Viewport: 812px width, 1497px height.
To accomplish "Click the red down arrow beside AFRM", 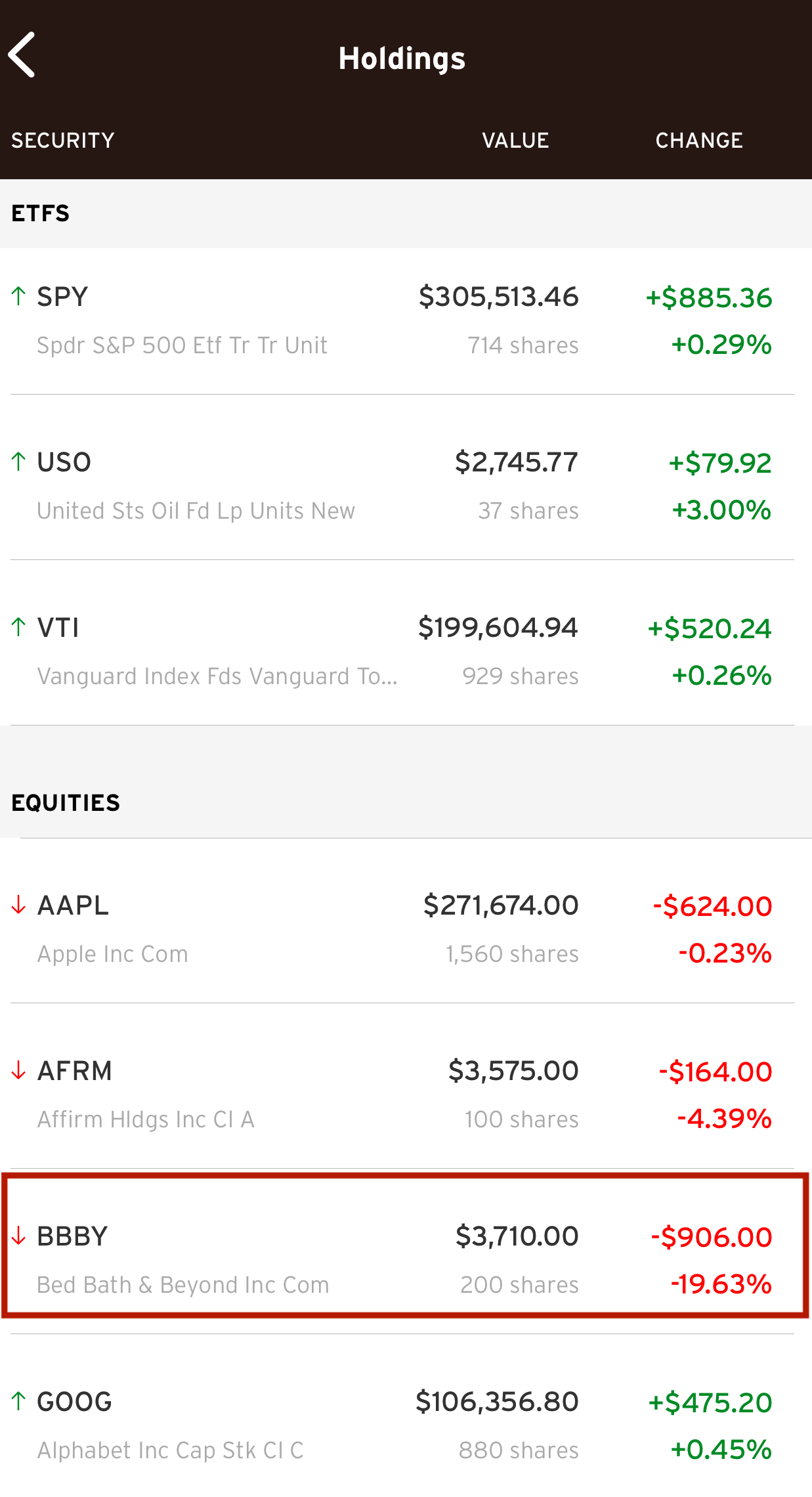I will coord(18,1070).
